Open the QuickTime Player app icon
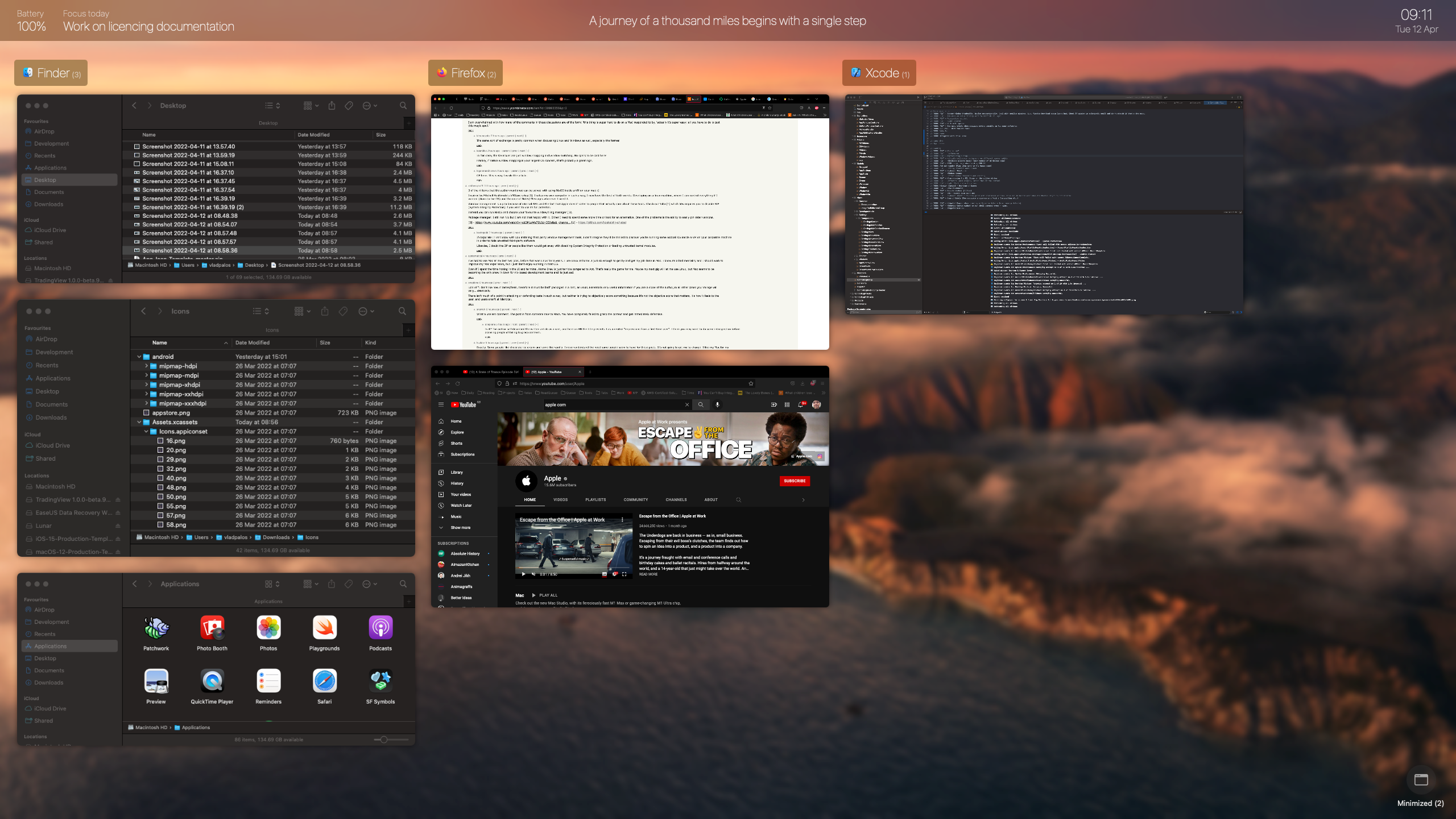Viewport: 1456px width, 819px height. (x=212, y=681)
